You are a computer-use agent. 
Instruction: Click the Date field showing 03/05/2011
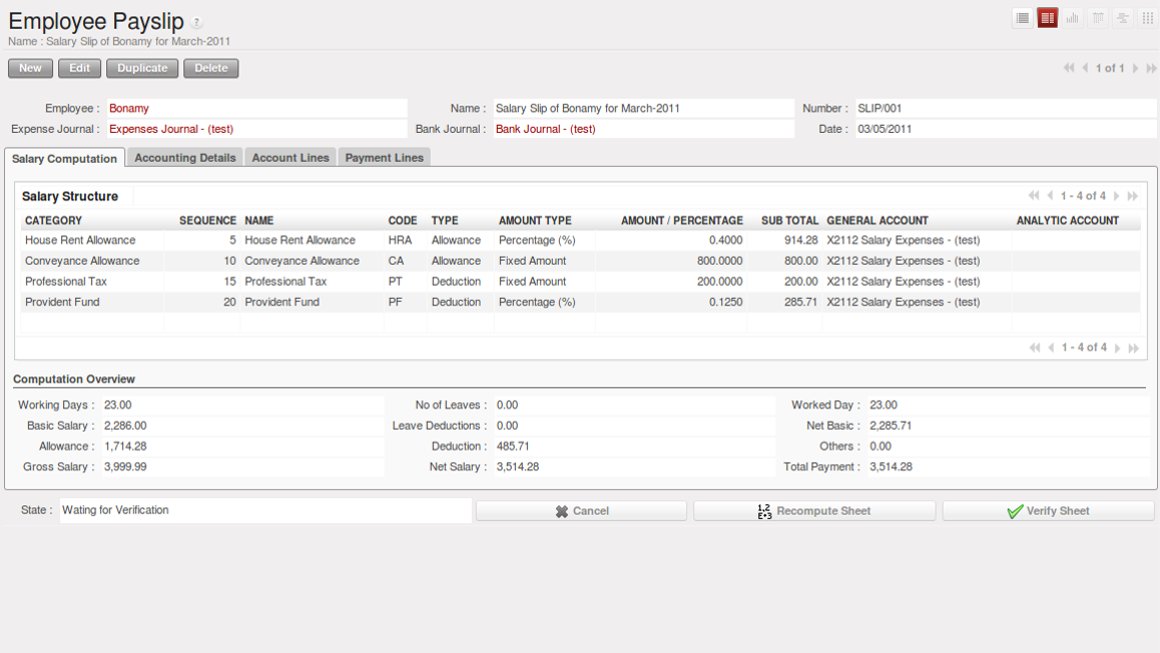click(x=1006, y=129)
